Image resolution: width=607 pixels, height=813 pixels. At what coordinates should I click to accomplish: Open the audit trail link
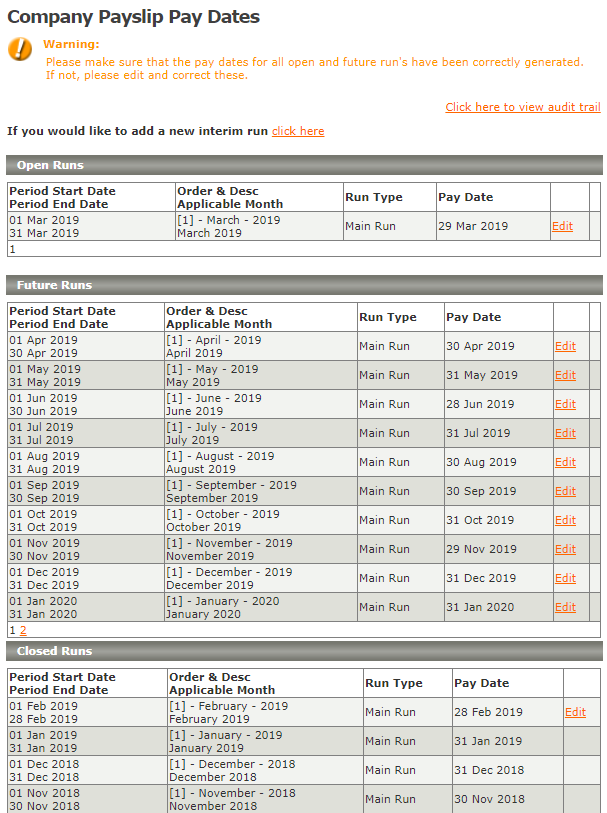click(523, 107)
